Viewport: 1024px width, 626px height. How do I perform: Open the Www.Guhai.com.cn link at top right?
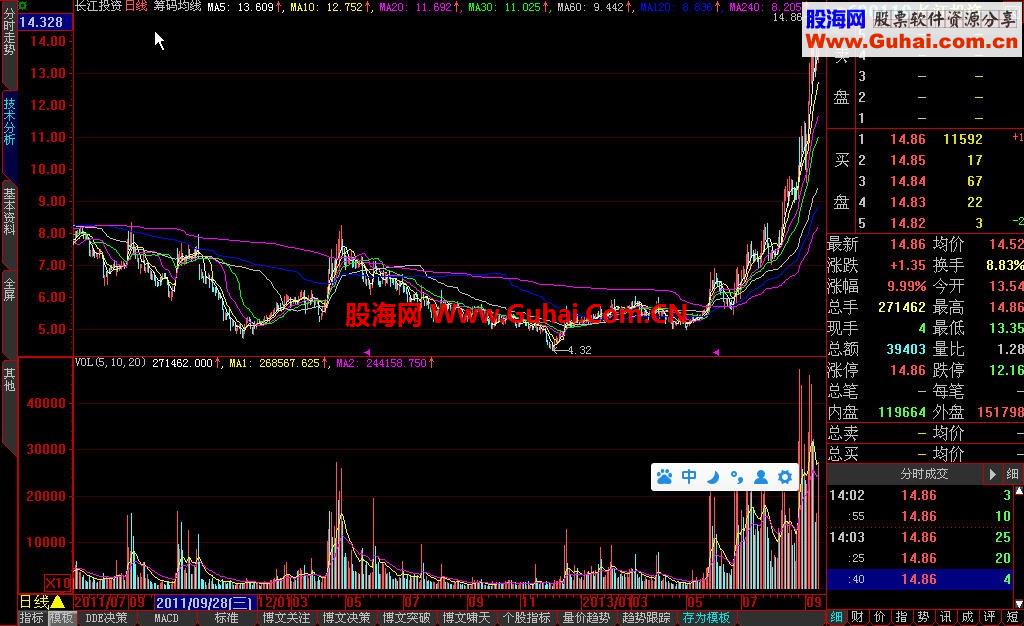(912, 41)
